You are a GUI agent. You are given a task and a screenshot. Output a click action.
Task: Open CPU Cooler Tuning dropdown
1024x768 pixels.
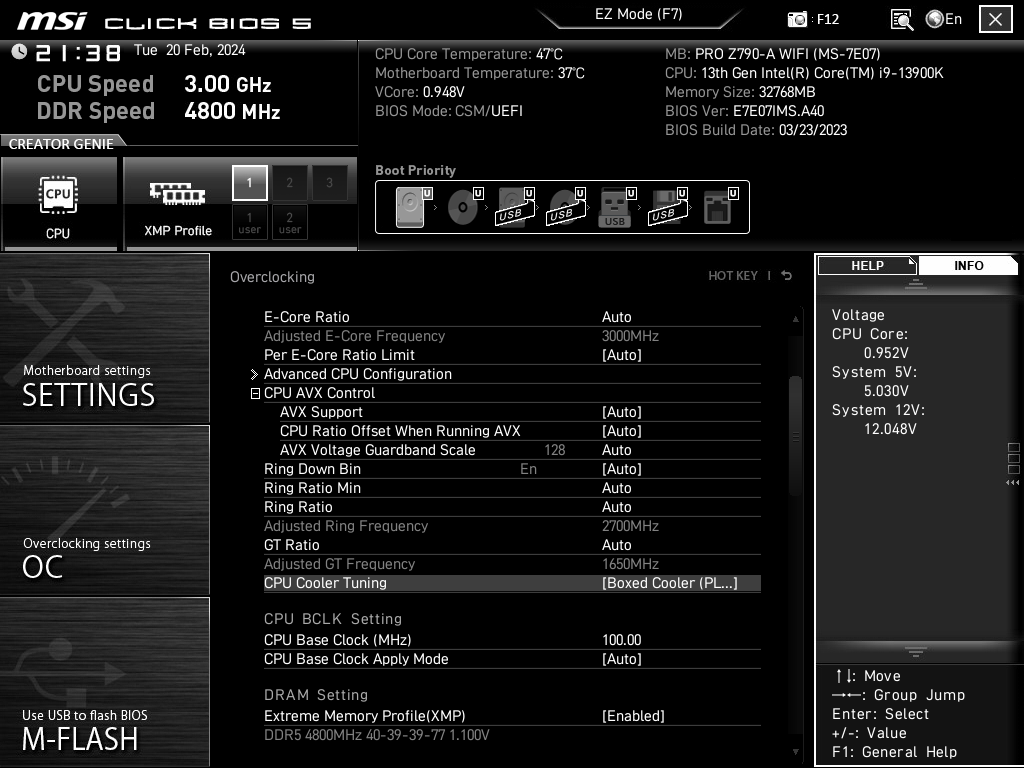669,583
